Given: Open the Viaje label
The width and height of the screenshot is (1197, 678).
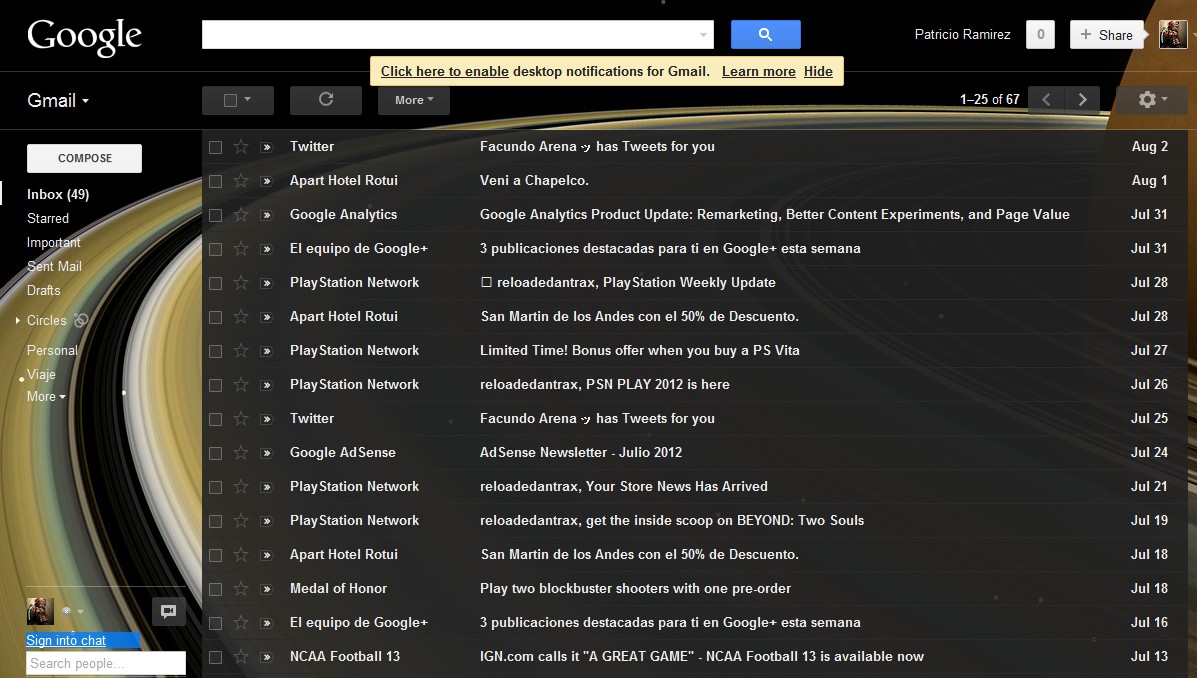Looking at the screenshot, I should point(41,374).
